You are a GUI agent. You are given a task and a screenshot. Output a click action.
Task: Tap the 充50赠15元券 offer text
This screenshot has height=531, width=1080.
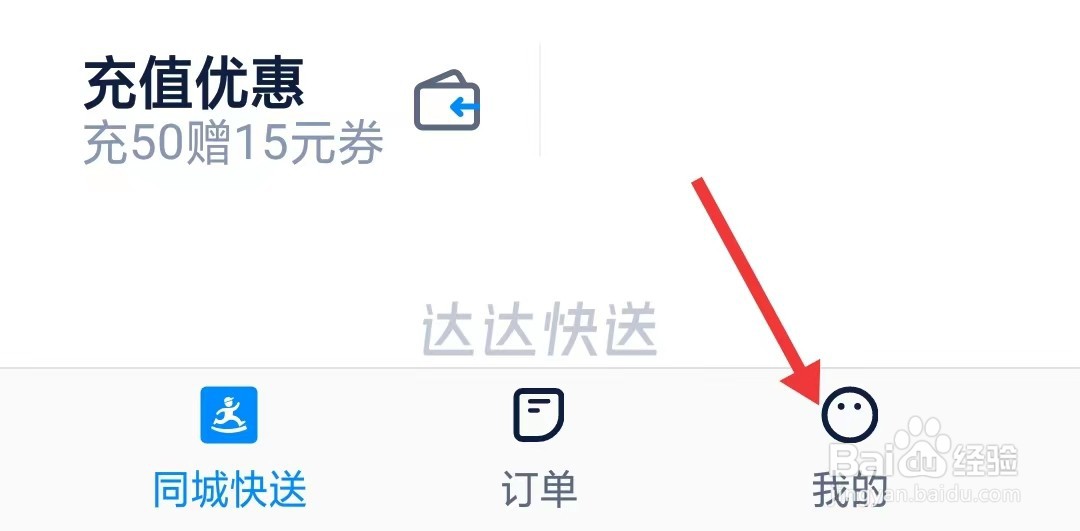click(x=233, y=144)
